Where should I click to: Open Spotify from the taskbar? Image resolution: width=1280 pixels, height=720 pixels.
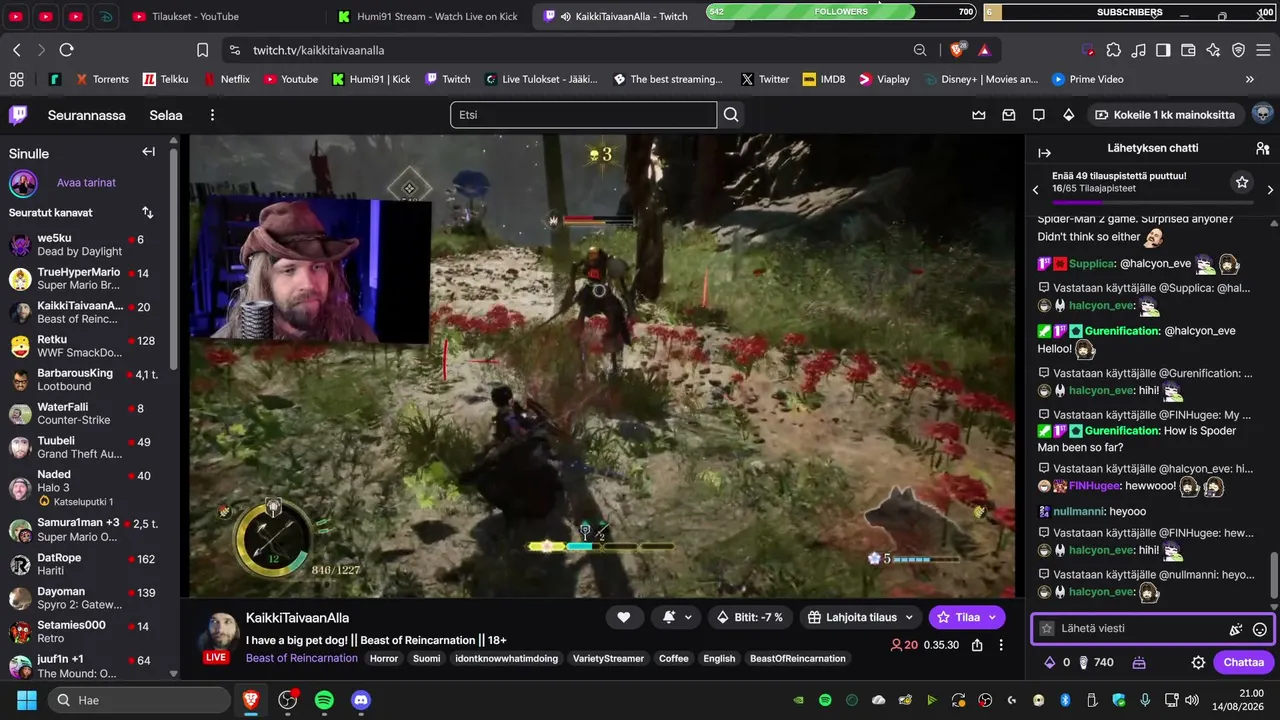(324, 700)
